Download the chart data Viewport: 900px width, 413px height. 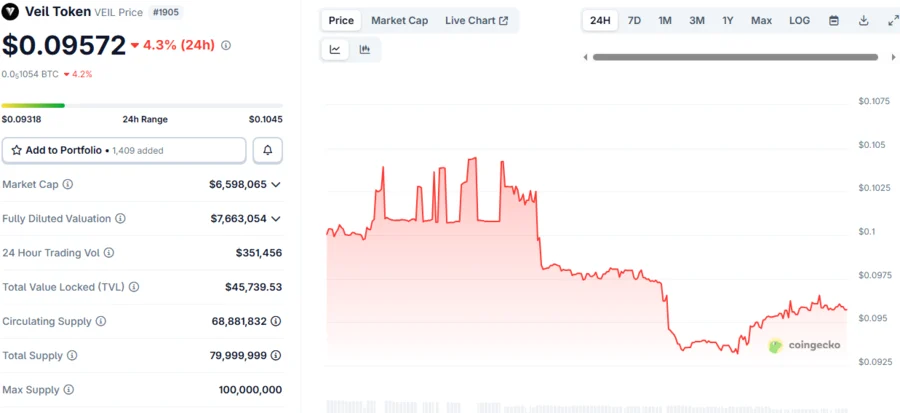tap(864, 20)
